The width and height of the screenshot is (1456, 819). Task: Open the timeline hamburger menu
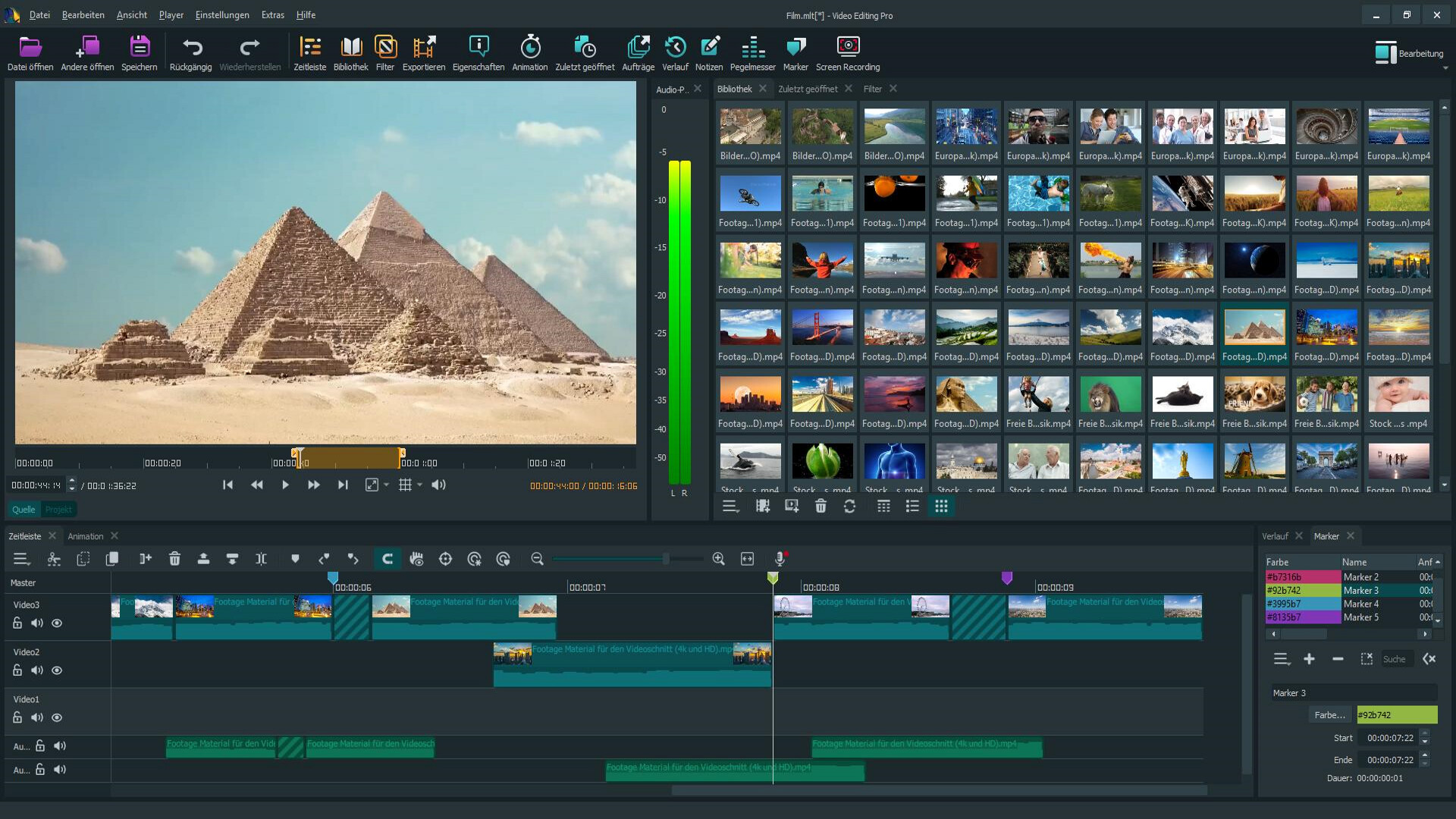click(22, 559)
